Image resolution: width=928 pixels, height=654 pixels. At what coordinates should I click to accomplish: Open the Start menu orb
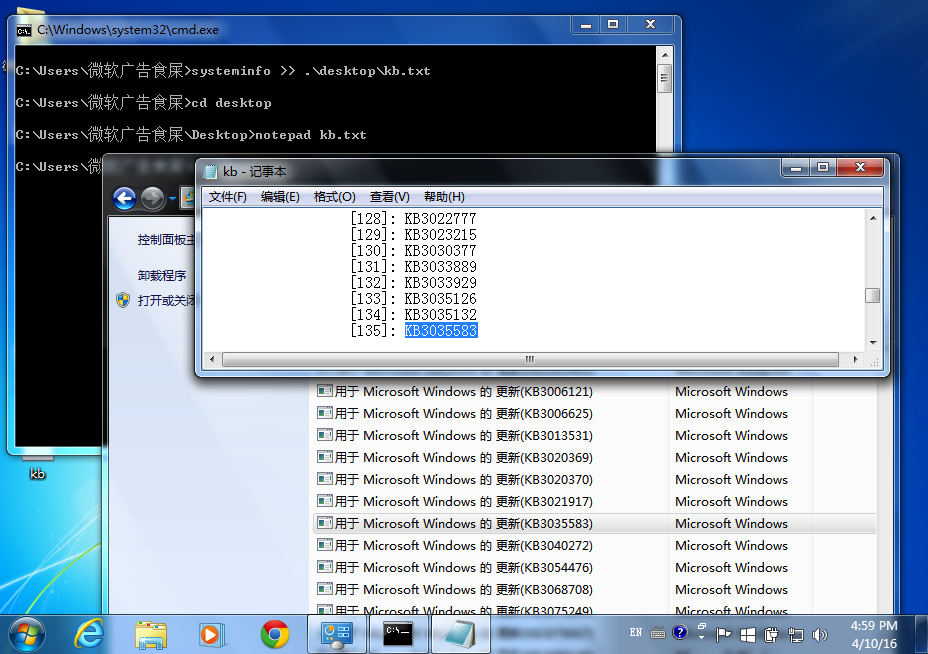[x=27, y=634]
